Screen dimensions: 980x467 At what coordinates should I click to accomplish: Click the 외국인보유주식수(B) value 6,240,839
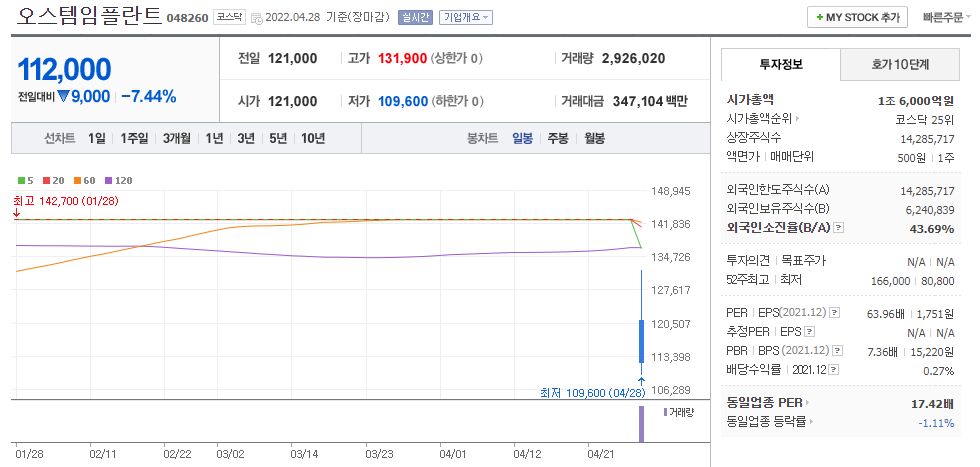pyautogui.click(x=929, y=210)
